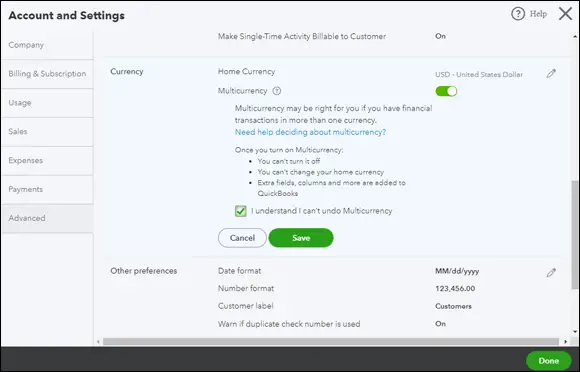Switch to the Usage tab
This screenshot has width=580, height=372.
point(47,103)
